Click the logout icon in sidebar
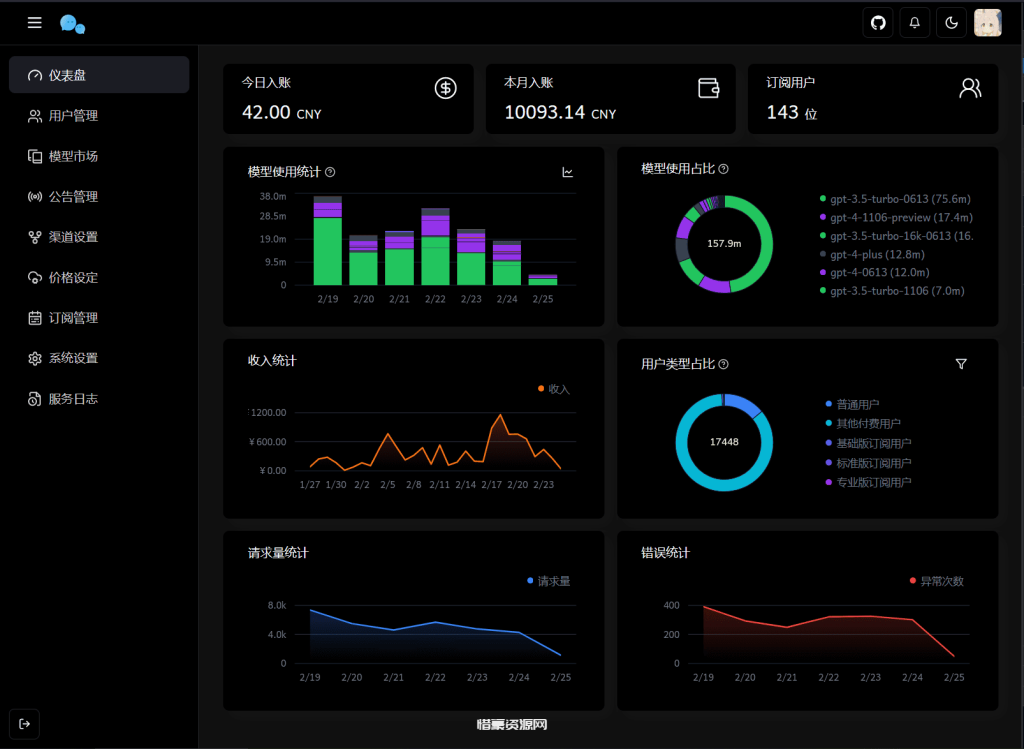 point(25,722)
